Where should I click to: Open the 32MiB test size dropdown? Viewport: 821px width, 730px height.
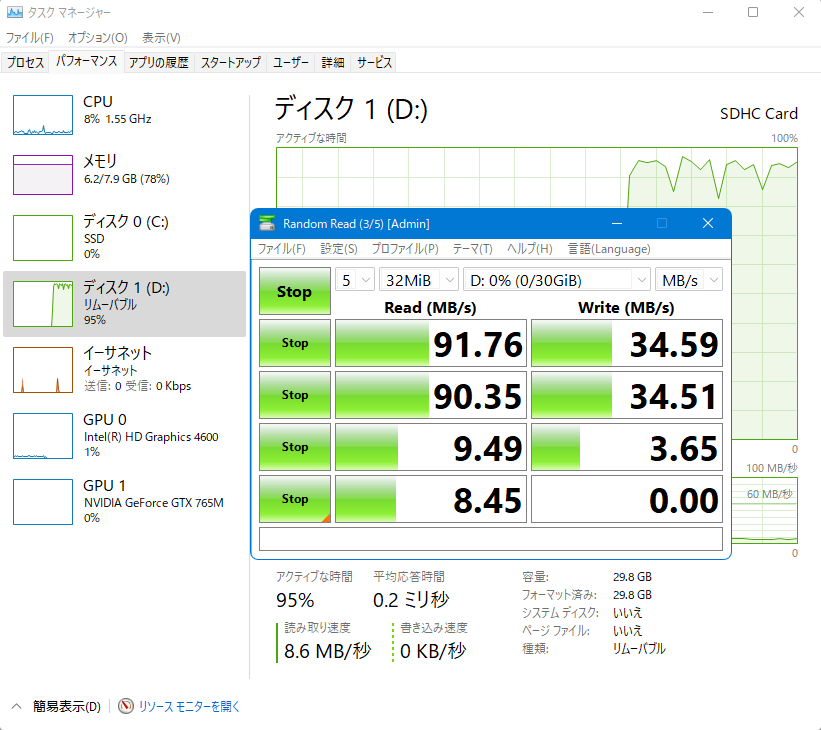pyautogui.click(x=419, y=280)
